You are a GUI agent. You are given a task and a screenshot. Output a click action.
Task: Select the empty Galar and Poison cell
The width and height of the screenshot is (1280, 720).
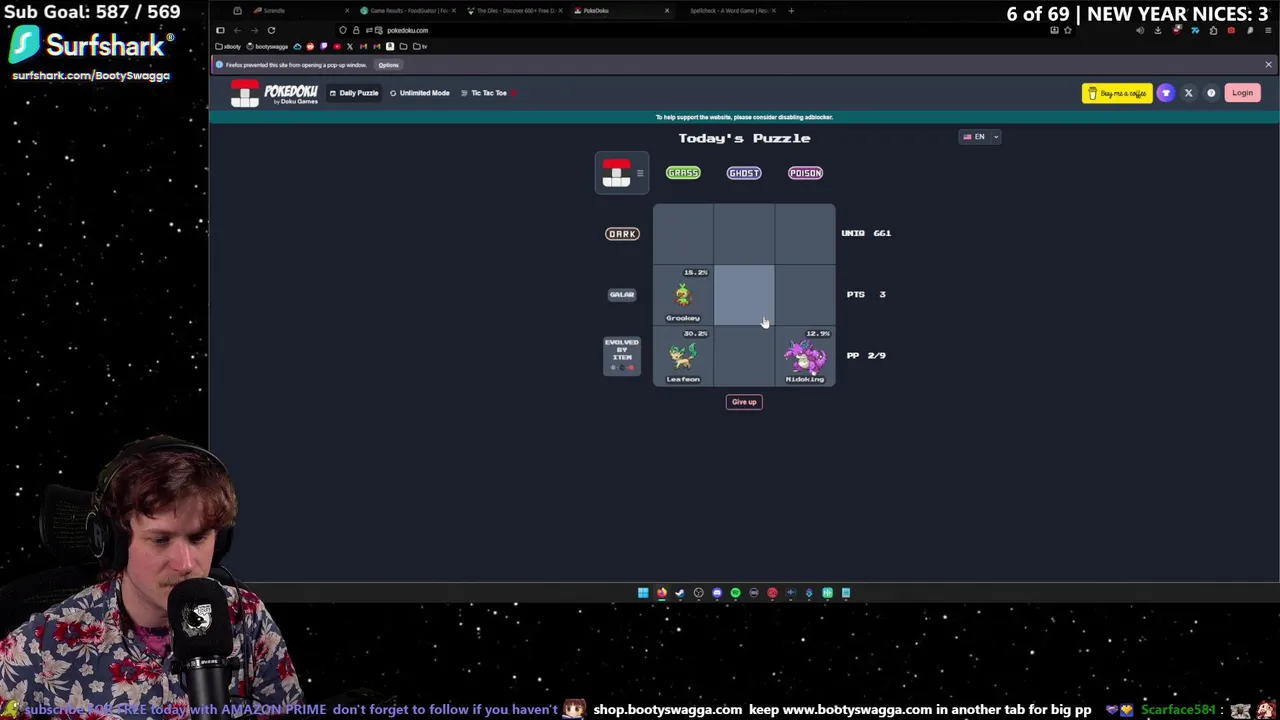click(x=805, y=295)
